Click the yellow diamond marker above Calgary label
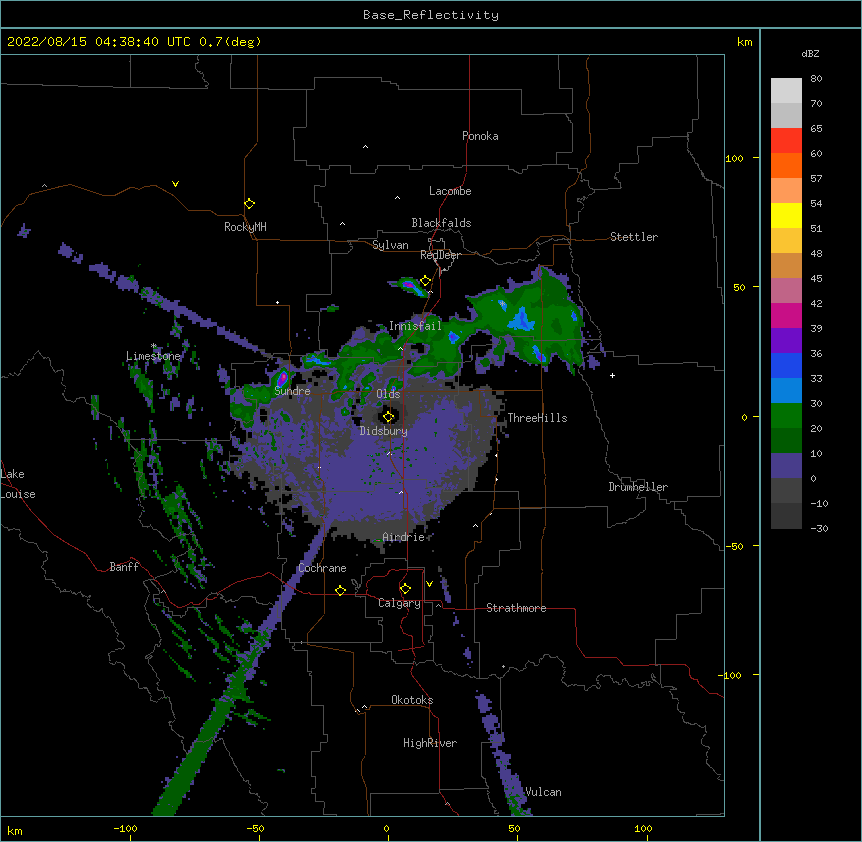 405,589
